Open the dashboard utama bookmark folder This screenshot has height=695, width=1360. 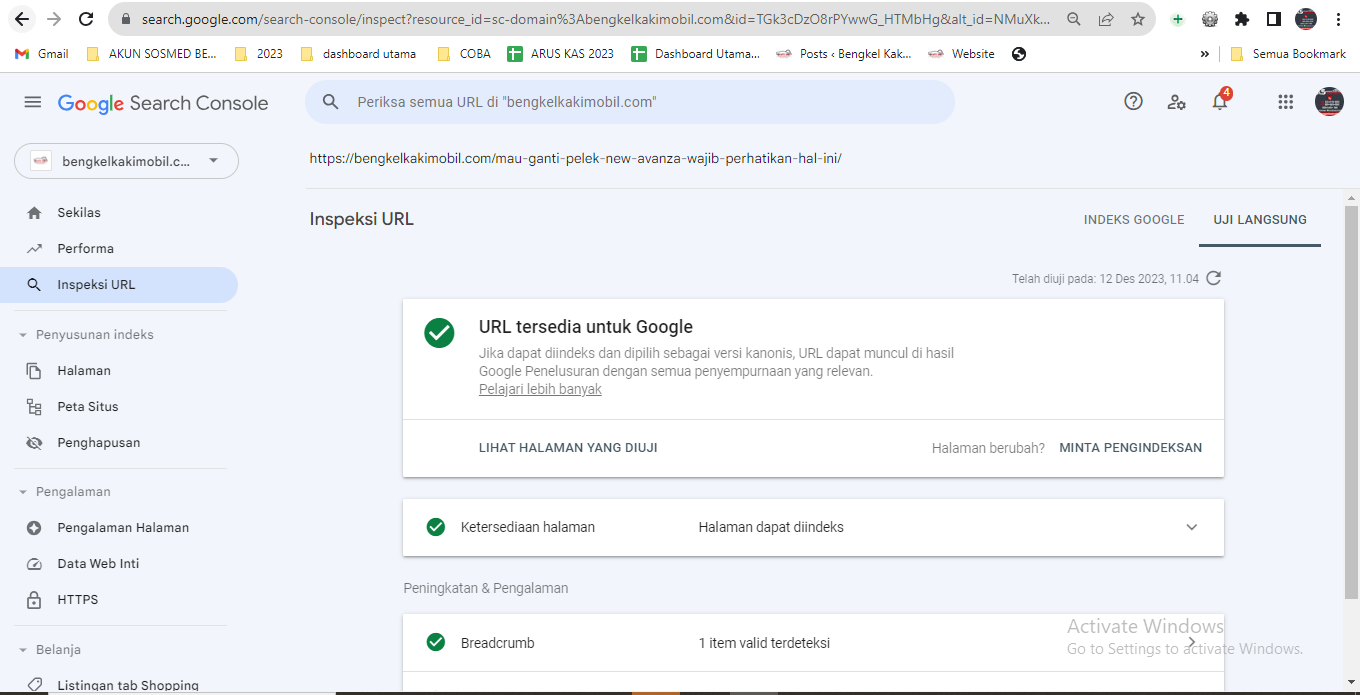(x=357, y=54)
